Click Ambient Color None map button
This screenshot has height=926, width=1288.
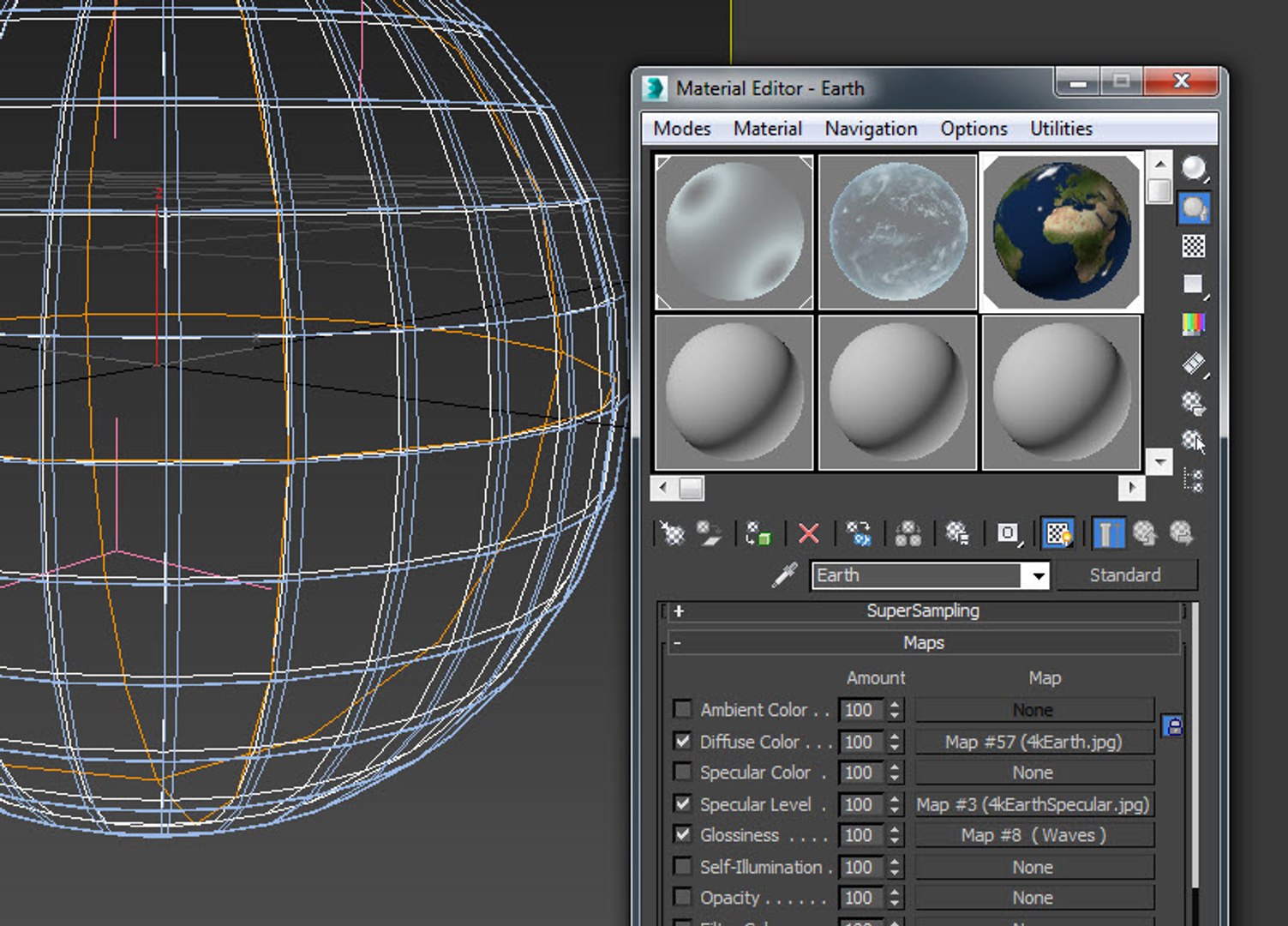[1033, 710]
